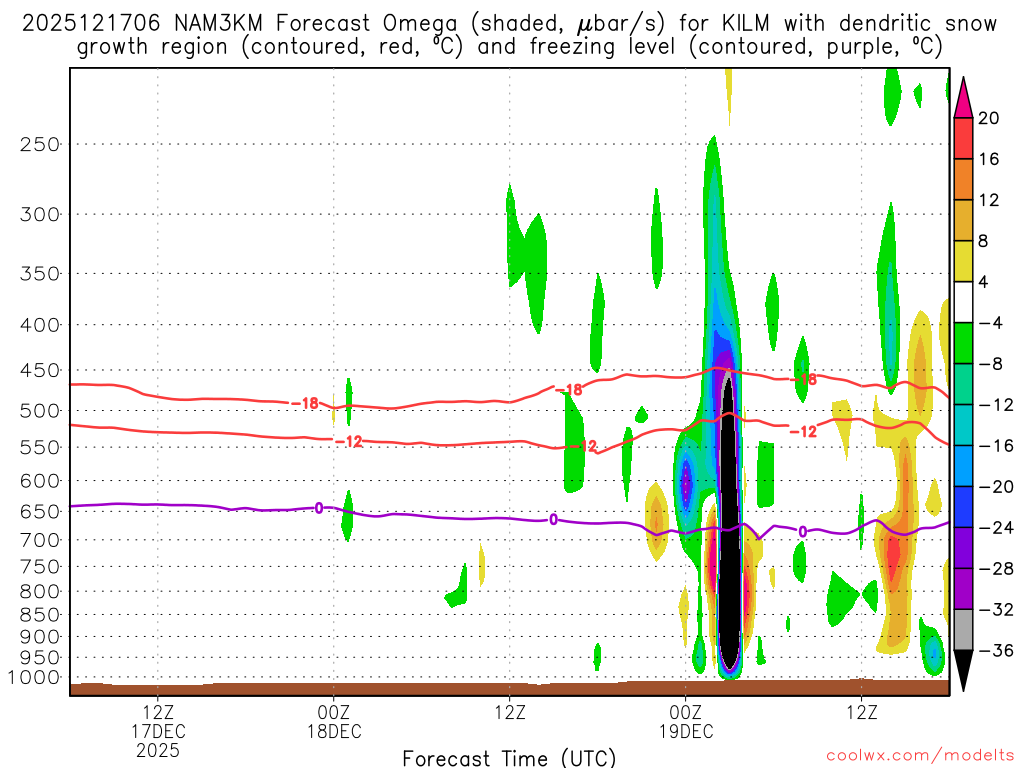Click the '-24' value on the color scale
The height and width of the screenshot is (768, 1024).
(996, 527)
